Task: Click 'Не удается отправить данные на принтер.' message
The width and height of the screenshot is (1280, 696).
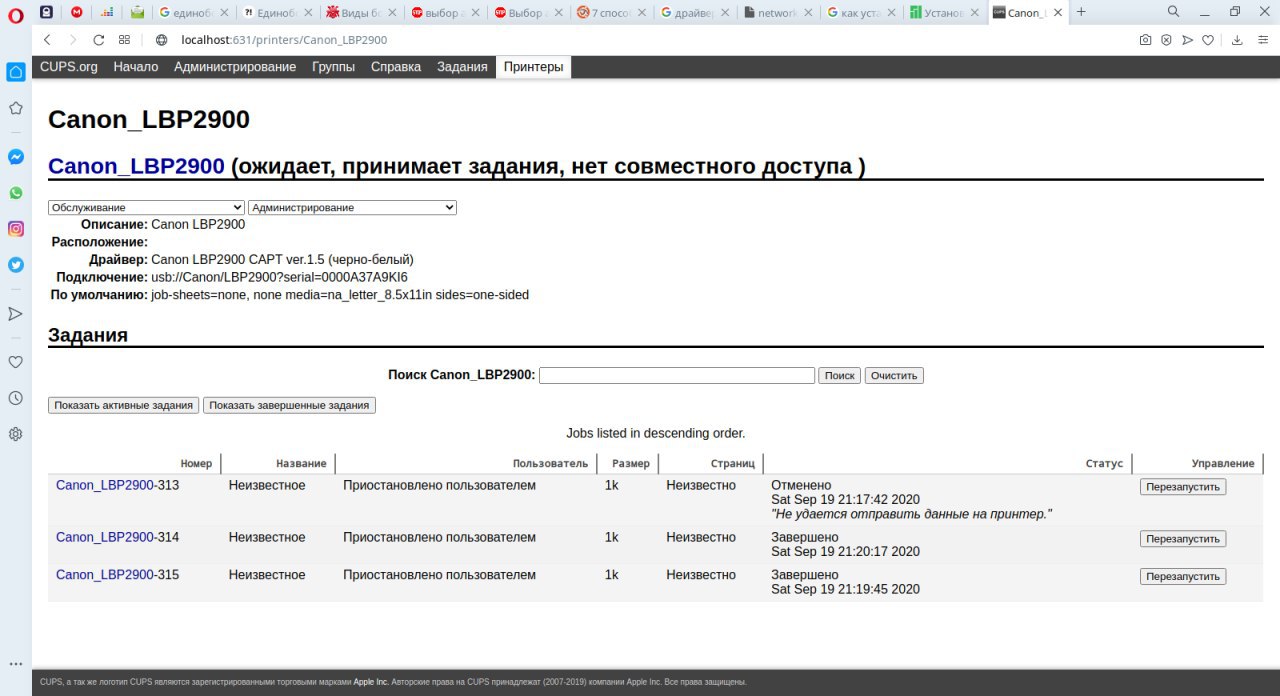Action: coord(912,513)
